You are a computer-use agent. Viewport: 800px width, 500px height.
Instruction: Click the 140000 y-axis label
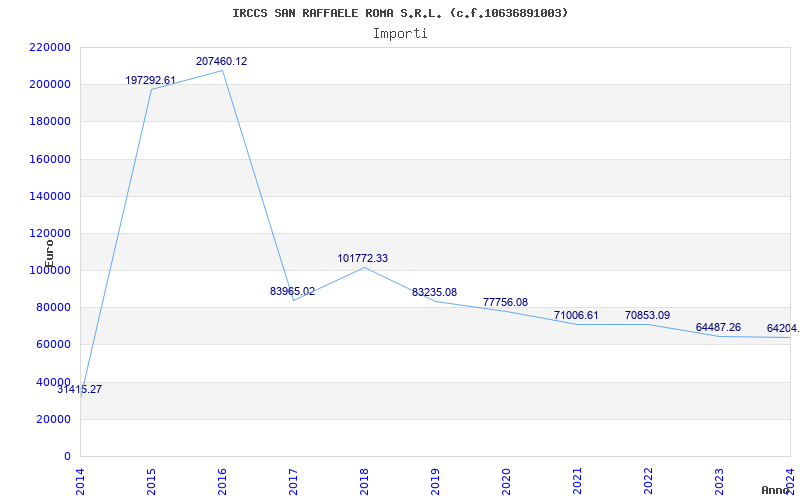point(50,196)
